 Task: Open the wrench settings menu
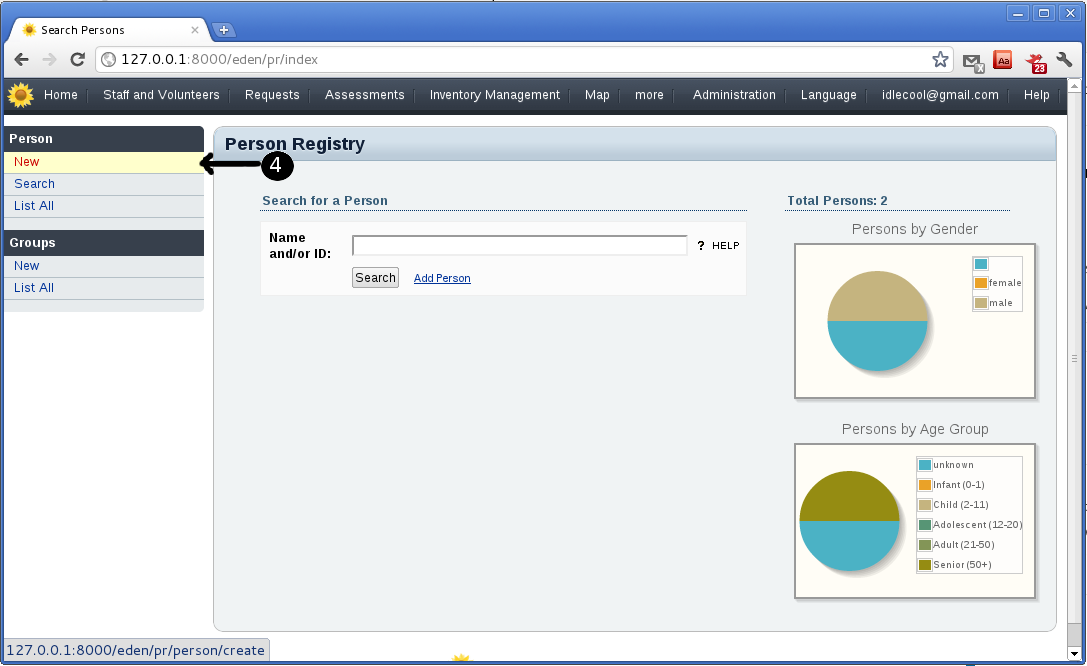1065,60
